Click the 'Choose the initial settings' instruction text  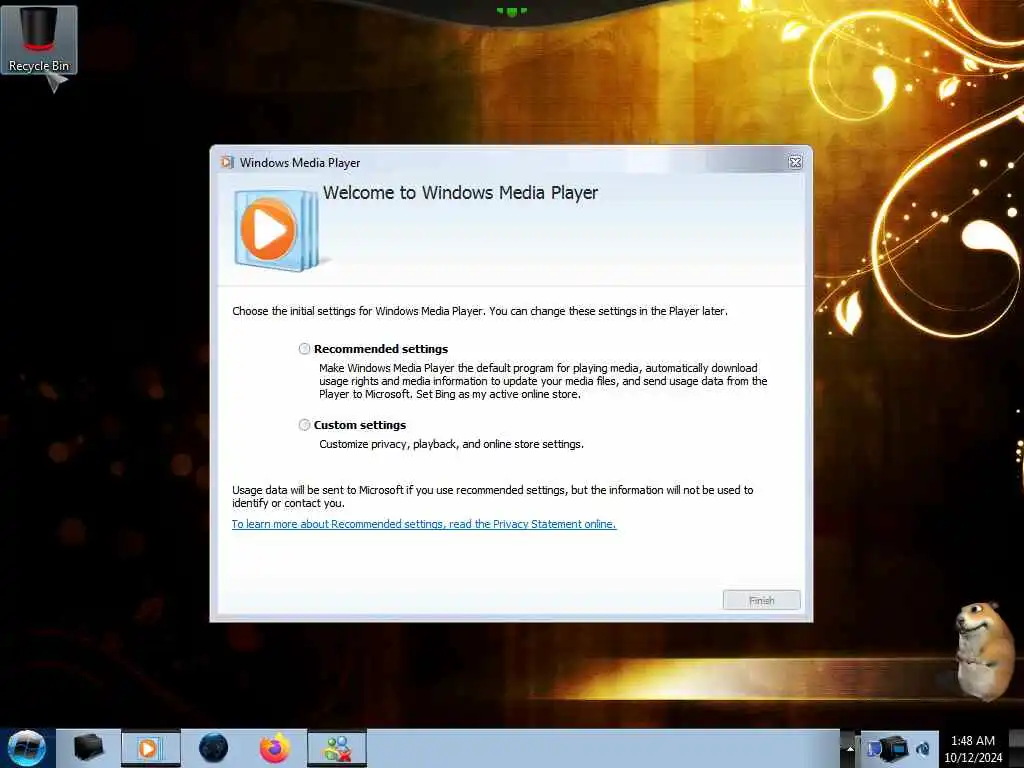click(x=480, y=311)
